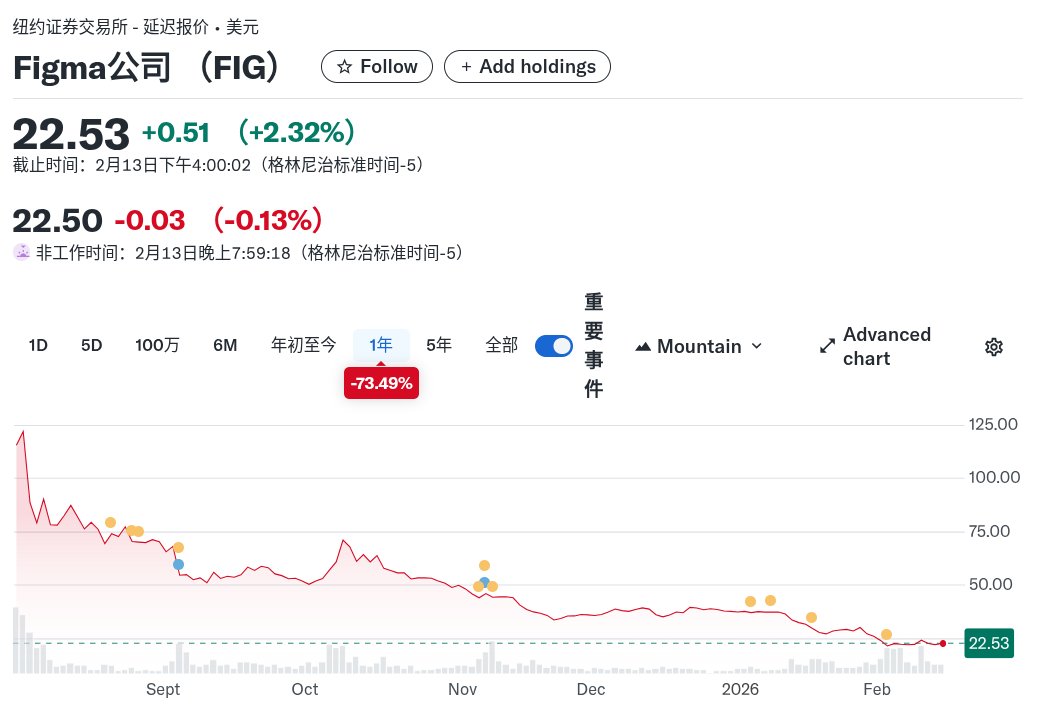The height and width of the screenshot is (719, 1043).
Task: Click the 2026 axis label
Action: point(740,689)
